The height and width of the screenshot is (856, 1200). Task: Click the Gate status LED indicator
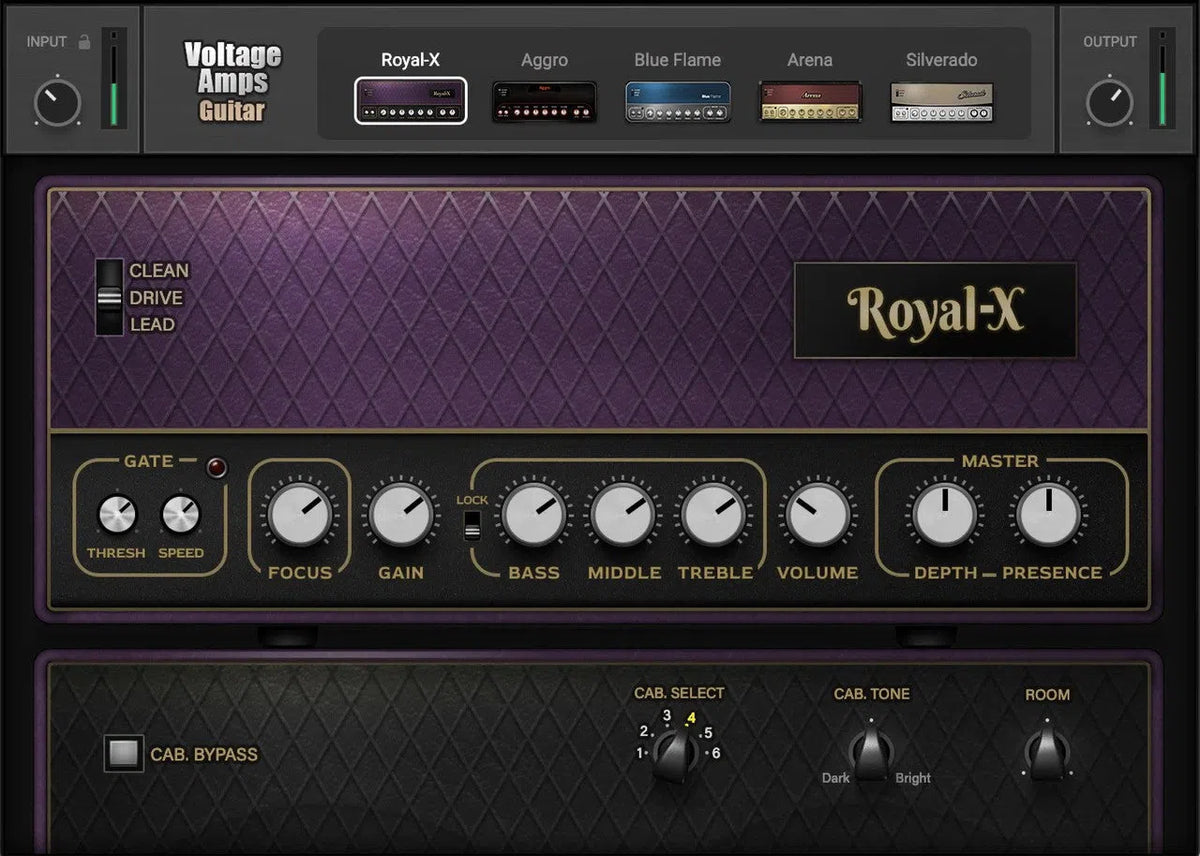216,465
